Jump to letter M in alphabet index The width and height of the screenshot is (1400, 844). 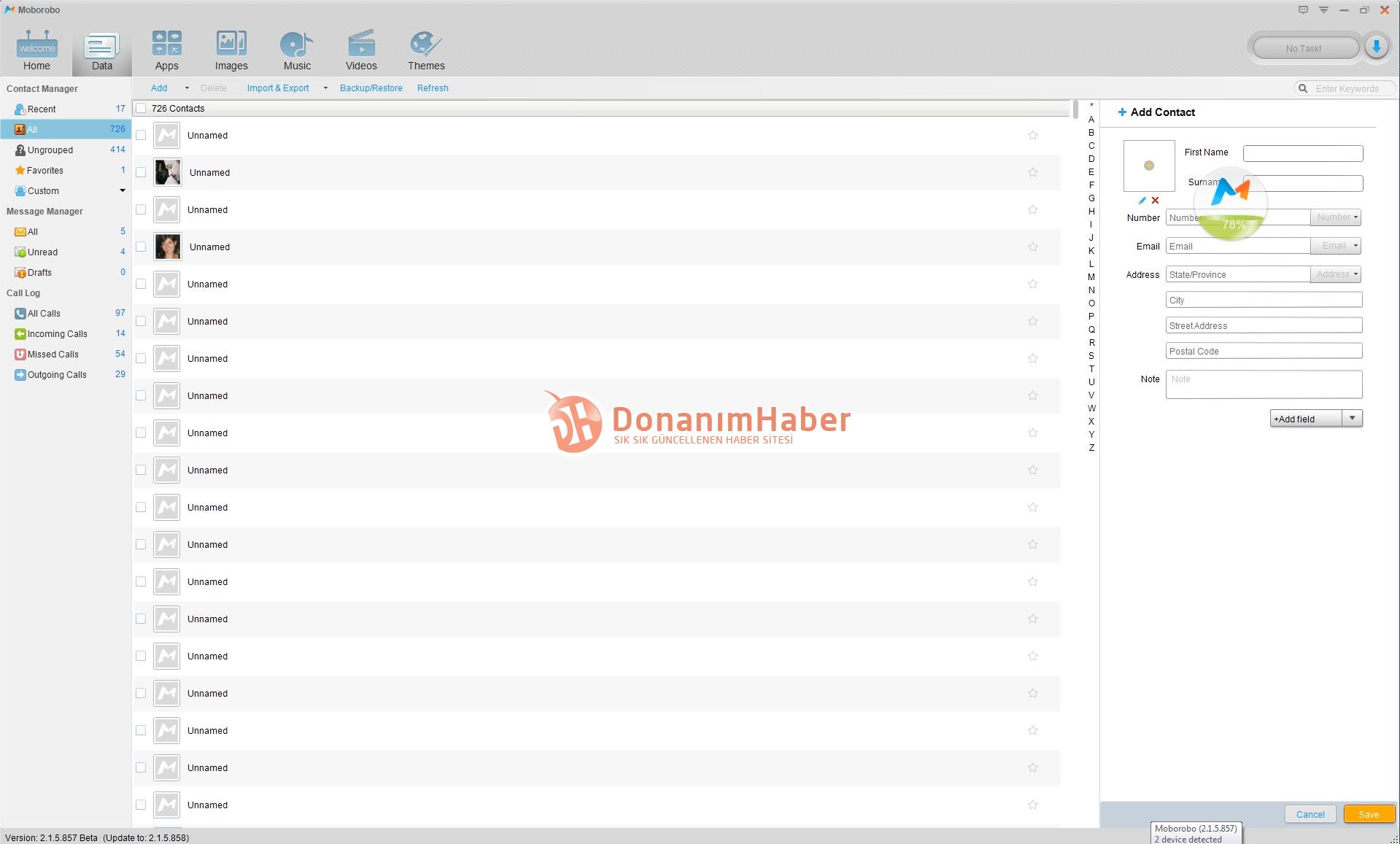point(1091,276)
